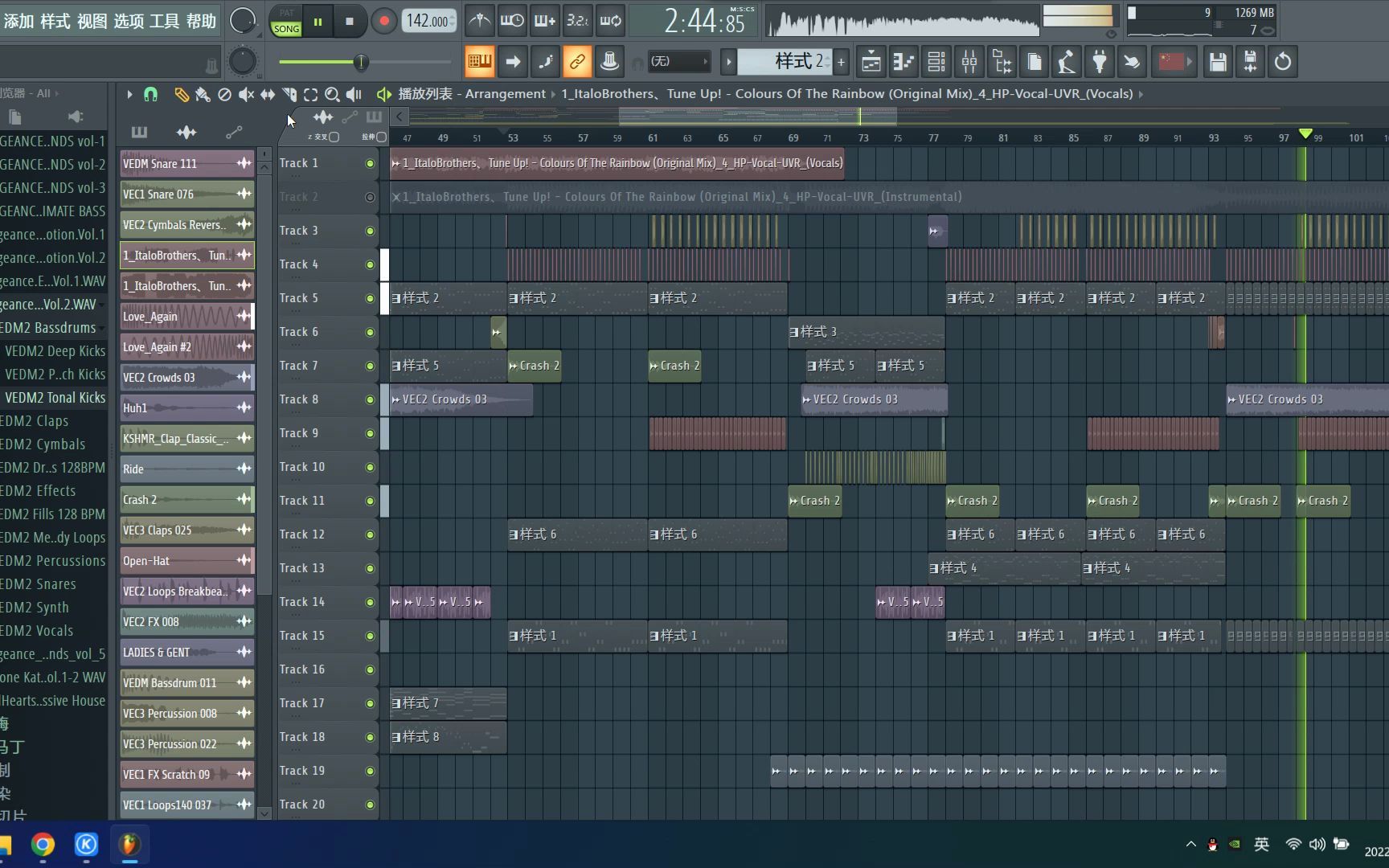
Task: Open the playlist view toolbar button
Action: point(871,61)
